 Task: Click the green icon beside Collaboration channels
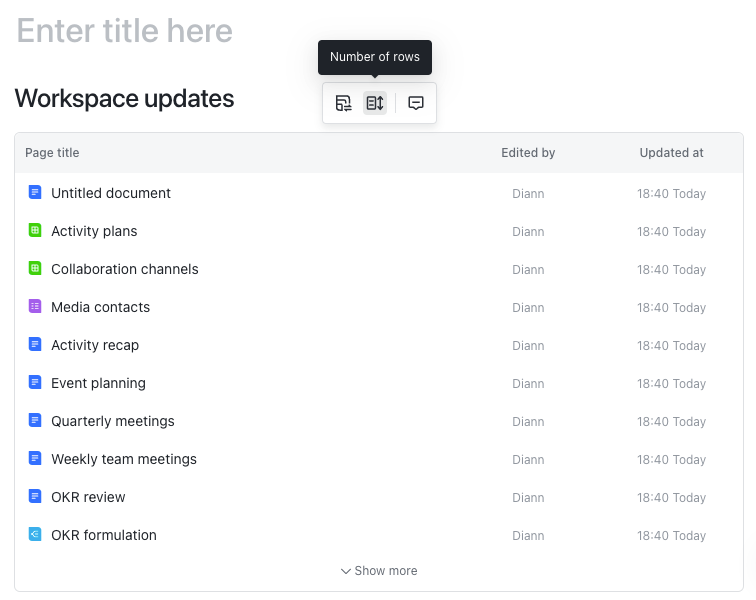(x=35, y=268)
